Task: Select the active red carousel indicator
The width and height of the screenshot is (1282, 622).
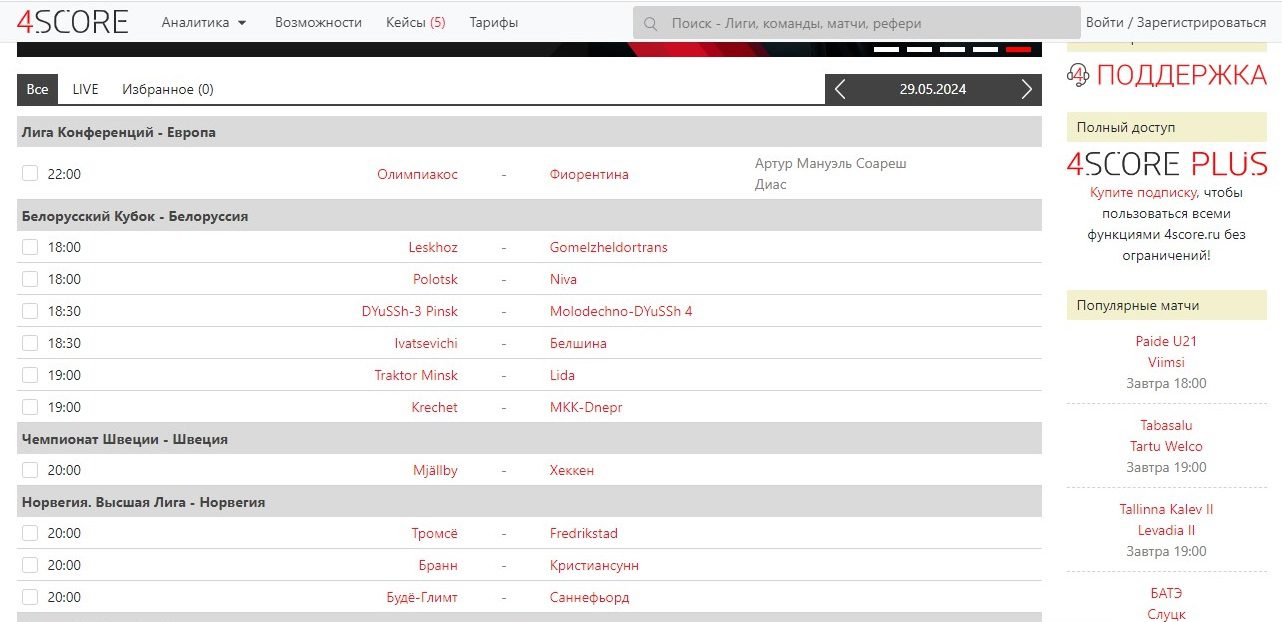Action: click(1018, 49)
